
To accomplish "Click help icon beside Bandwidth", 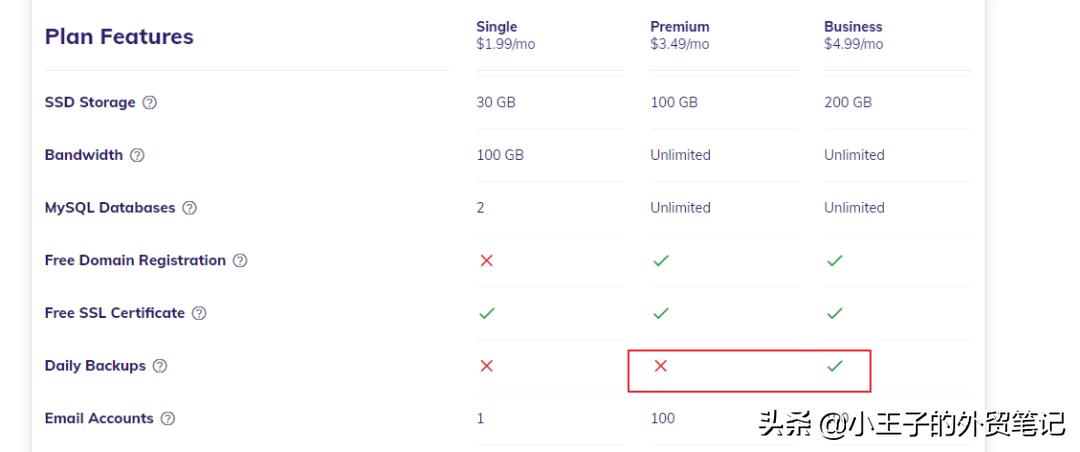I will [137, 156].
